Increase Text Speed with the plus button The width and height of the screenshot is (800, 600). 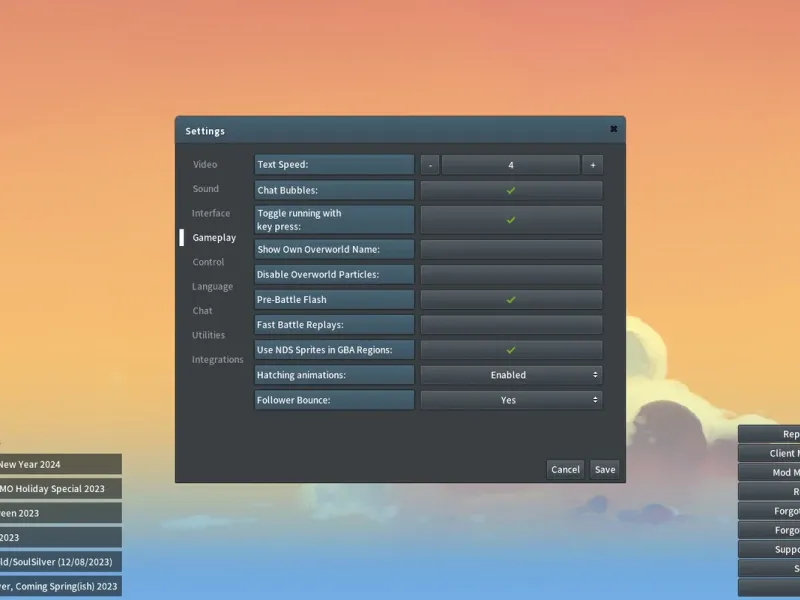pos(592,165)
